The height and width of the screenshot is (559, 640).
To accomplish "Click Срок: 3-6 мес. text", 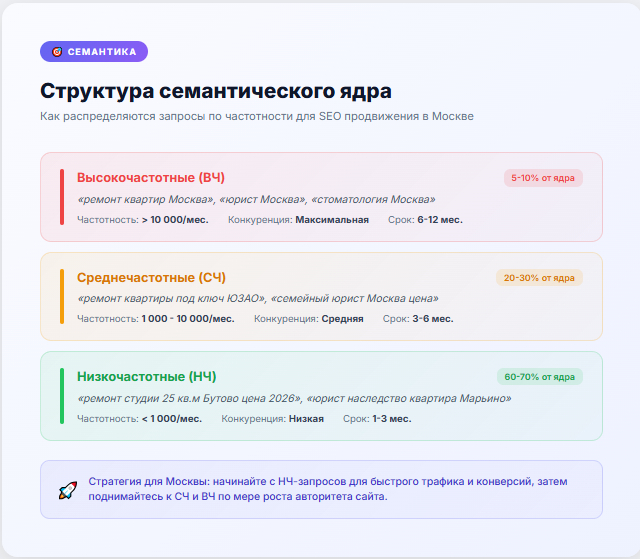I will click(418, 319).
